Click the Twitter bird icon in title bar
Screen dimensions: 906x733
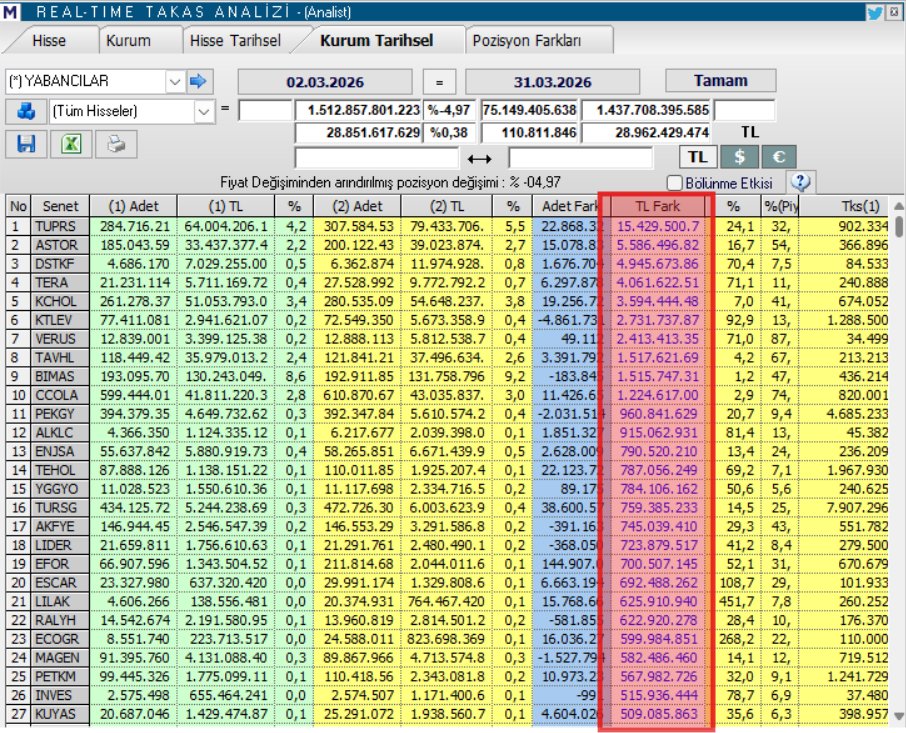[875, 12]
